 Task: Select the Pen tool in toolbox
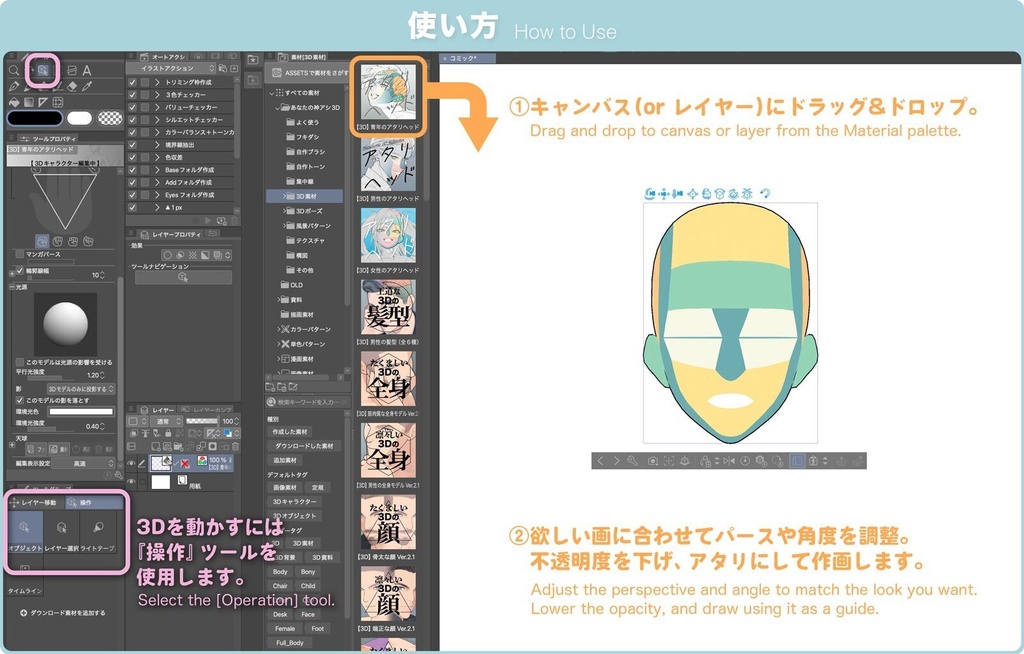(x=14, y=86)
